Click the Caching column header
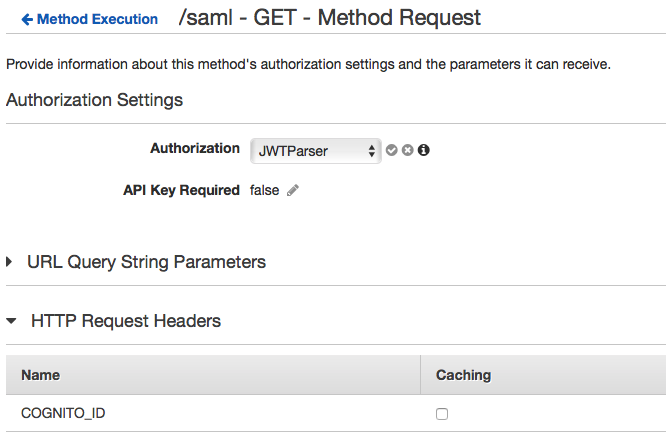The image size is (666, 433). pyautogui.click(x=463, y=375)
